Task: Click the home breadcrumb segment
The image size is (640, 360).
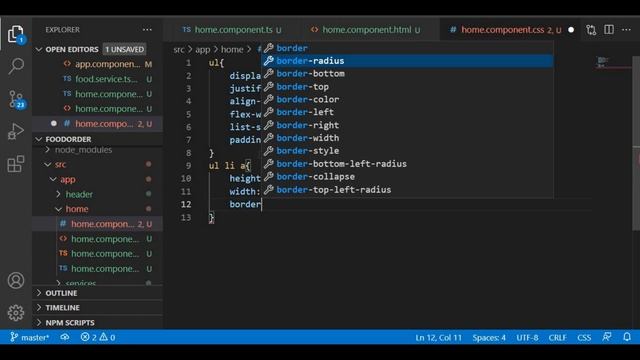Action: point(232,49)
